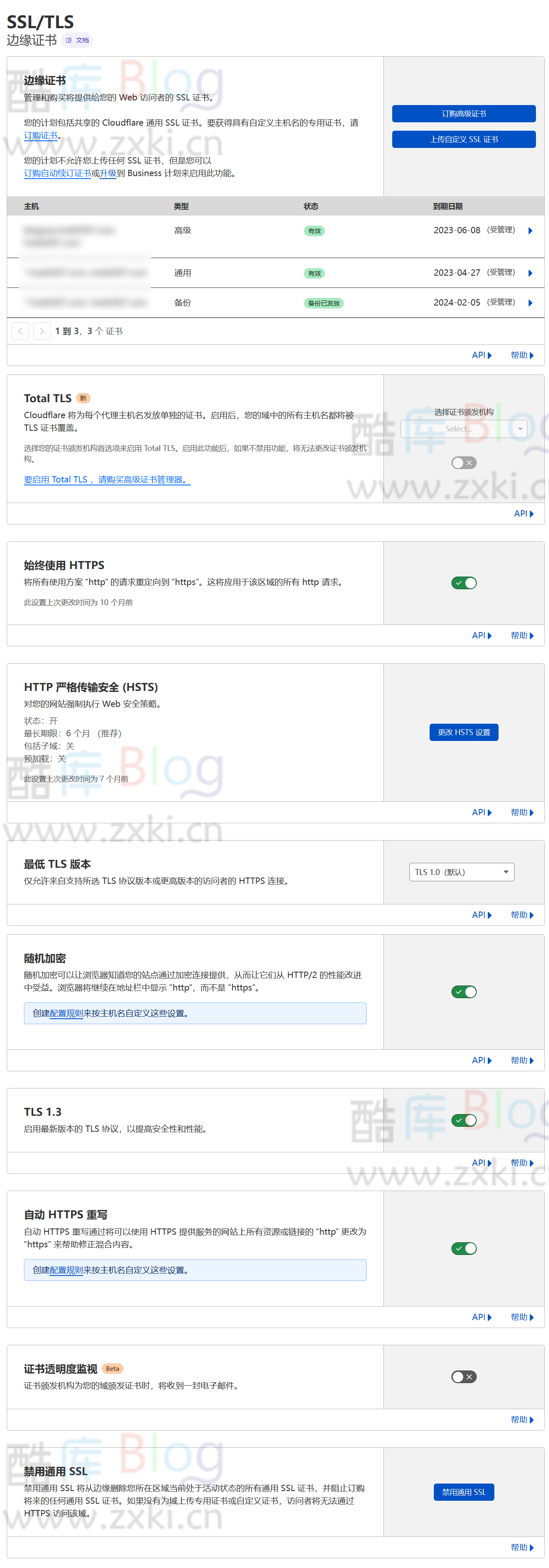Open 帮助 link for HSTS section
The height and width of the screenshot is (1568, 549).
point(522,813)
